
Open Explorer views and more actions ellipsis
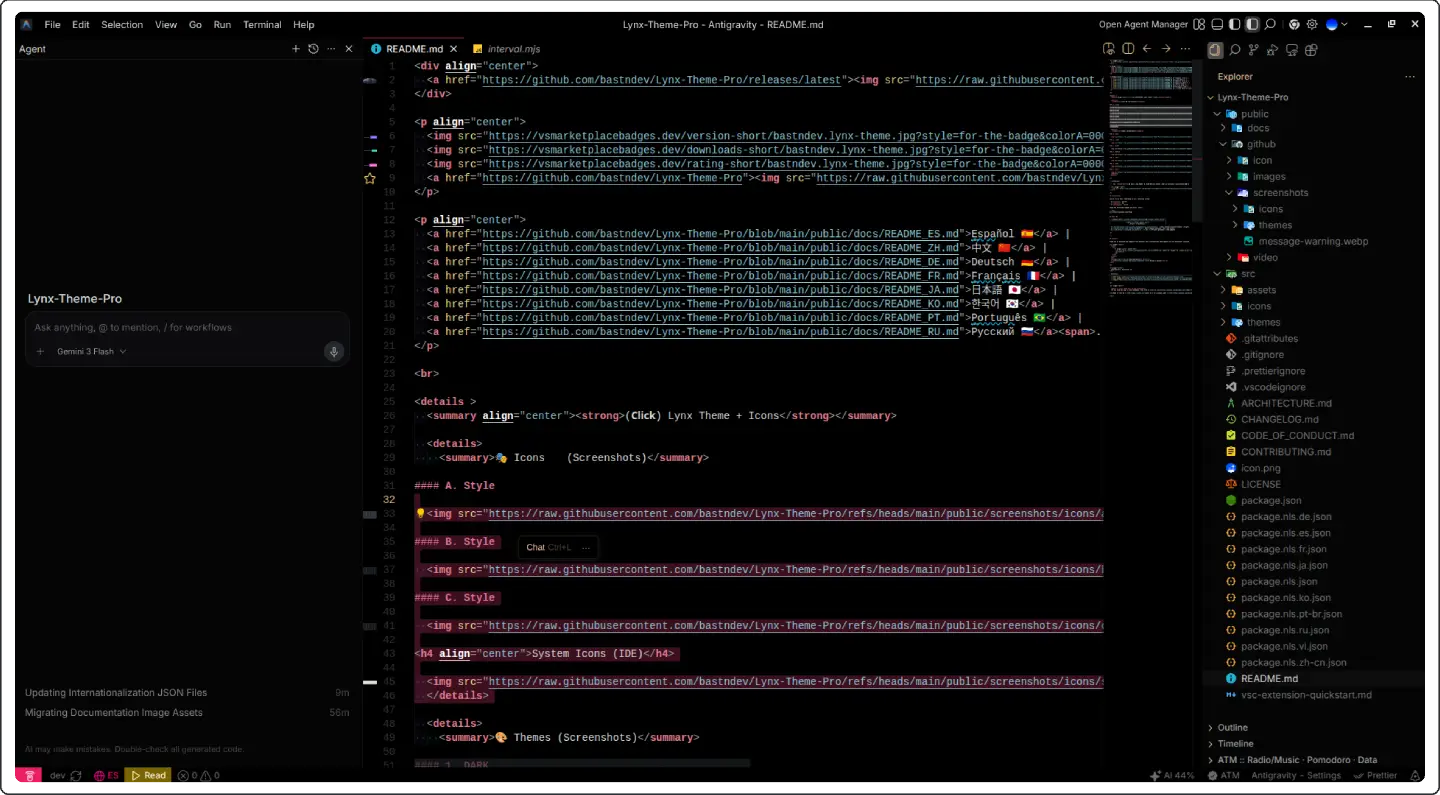click(x=1410, y=76)
